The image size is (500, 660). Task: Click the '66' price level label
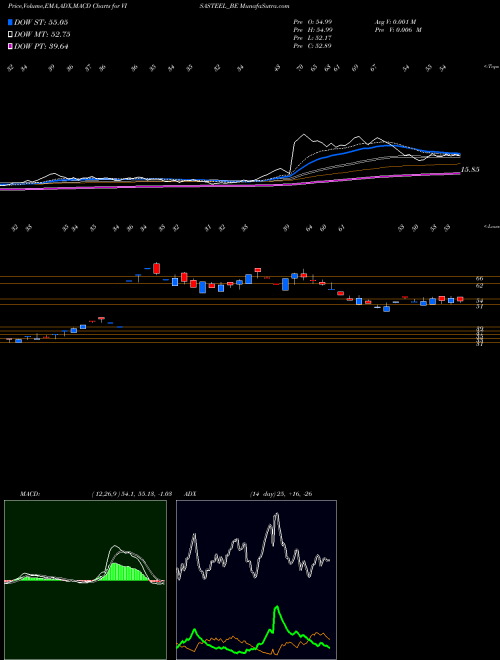479,279
